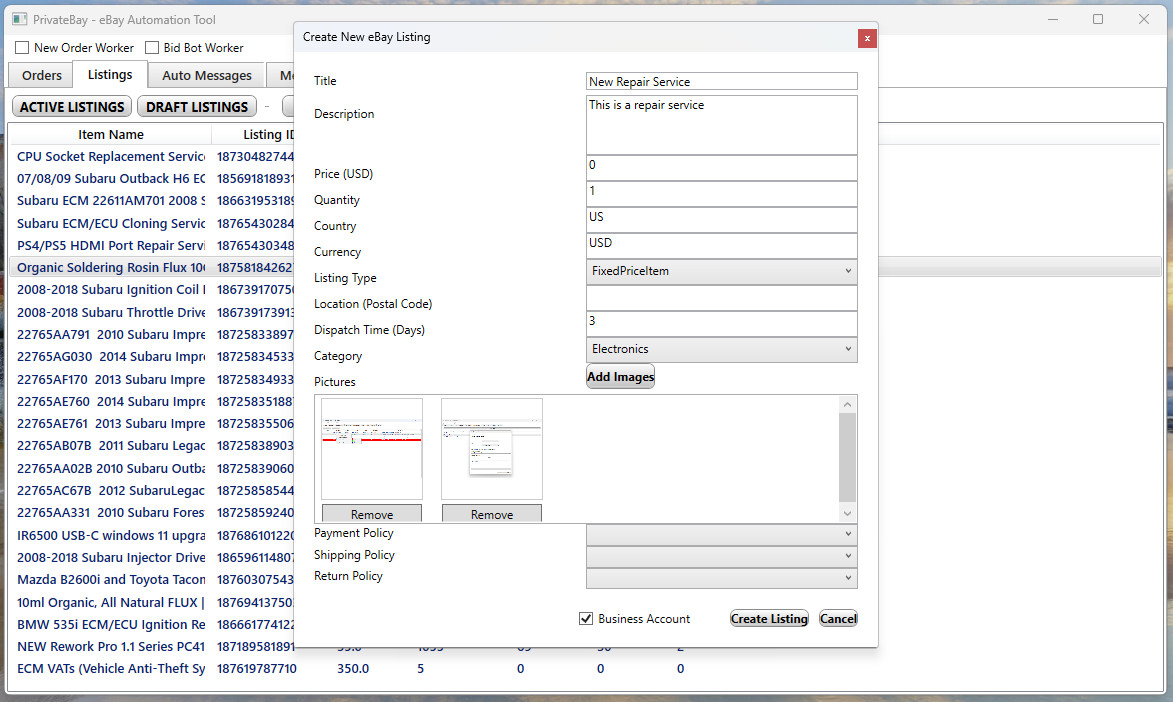The height and width of the screenshot is (702, 1173).
Task: Enable the New Order Worker checkbox
Action: point(22,48)
